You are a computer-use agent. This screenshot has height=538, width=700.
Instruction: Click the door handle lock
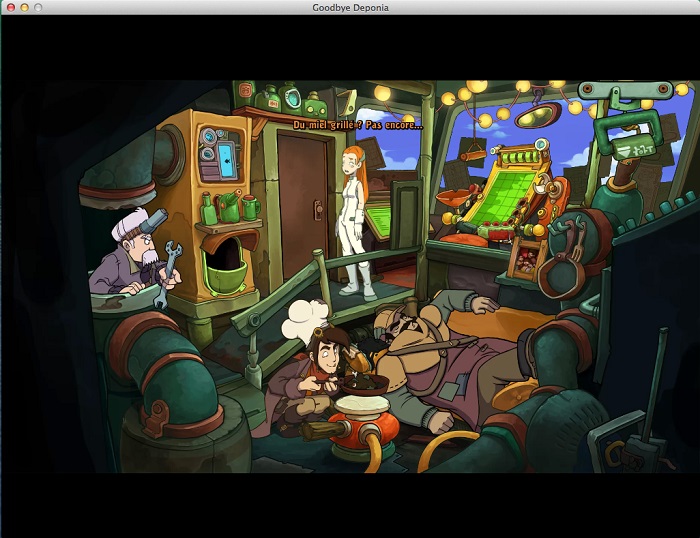(318, 210)
